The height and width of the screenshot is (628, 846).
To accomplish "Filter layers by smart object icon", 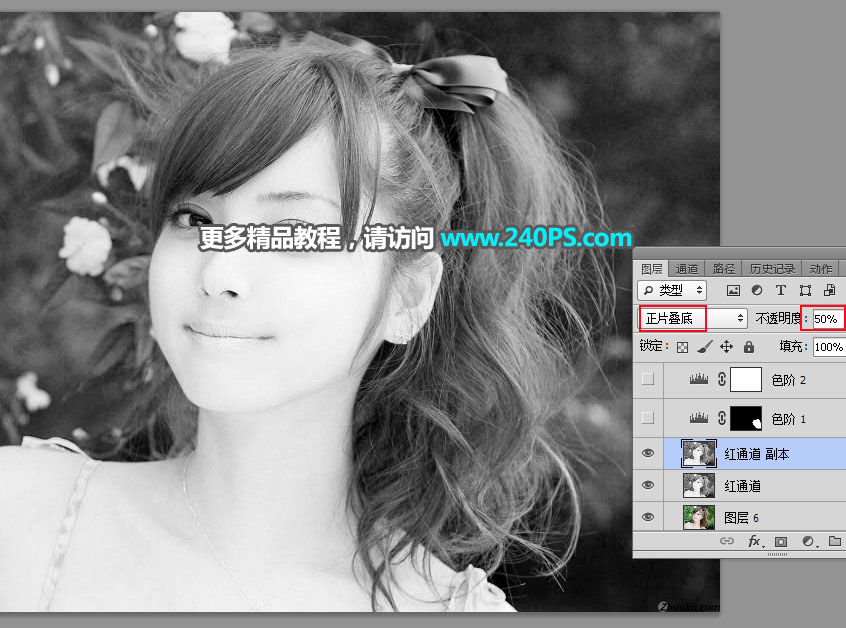I will [829, 290].
